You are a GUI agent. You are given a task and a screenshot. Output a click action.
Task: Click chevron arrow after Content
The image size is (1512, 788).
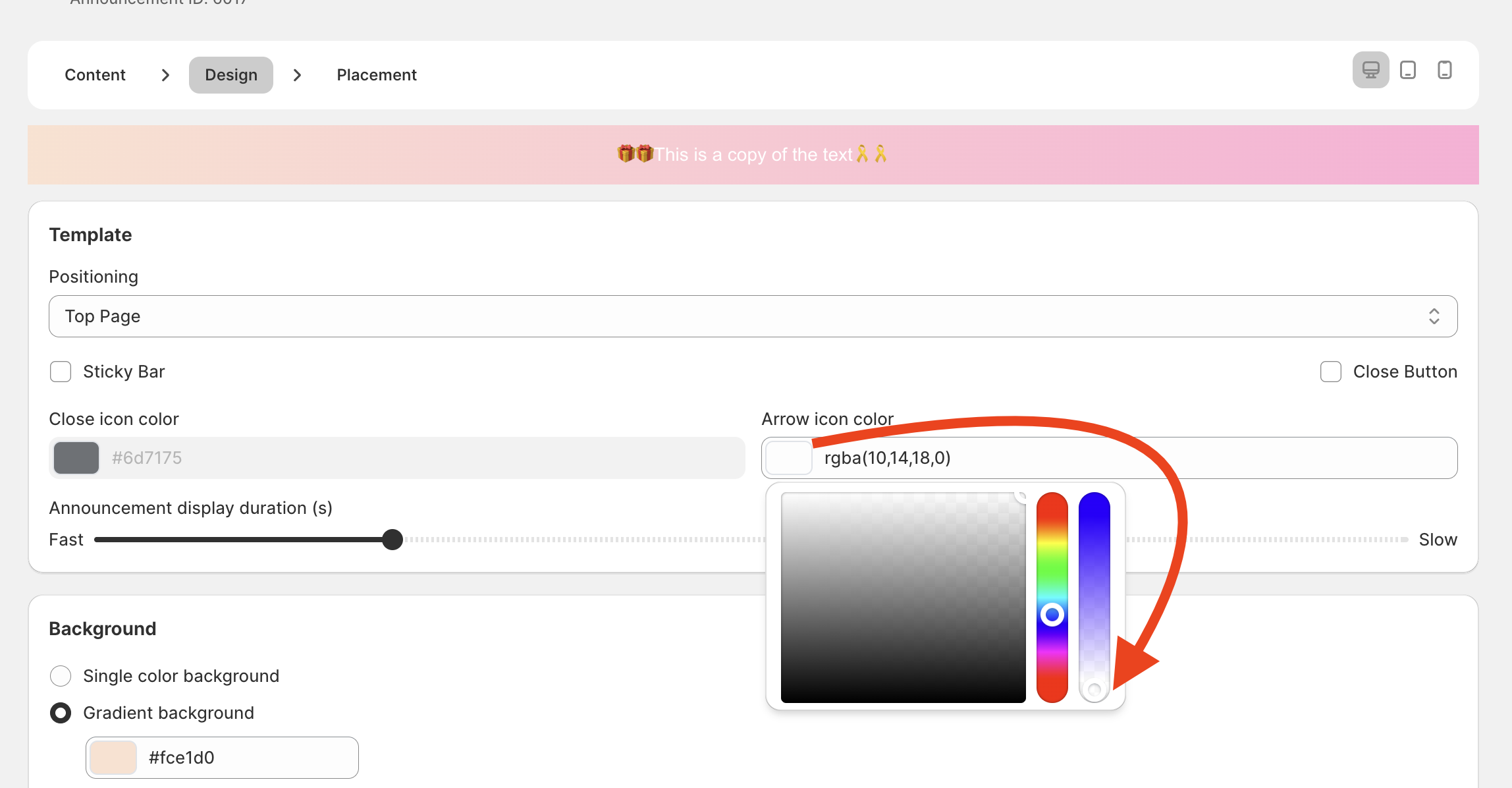click(x=165, y=75)
